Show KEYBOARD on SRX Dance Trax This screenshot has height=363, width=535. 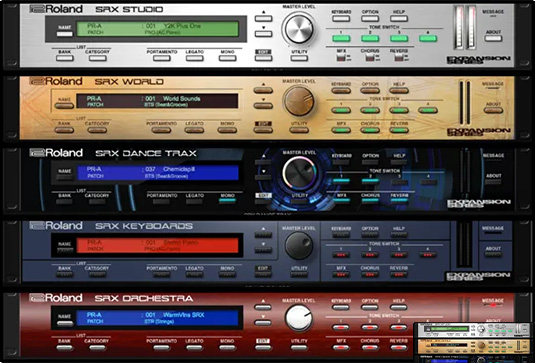(341, 162)
